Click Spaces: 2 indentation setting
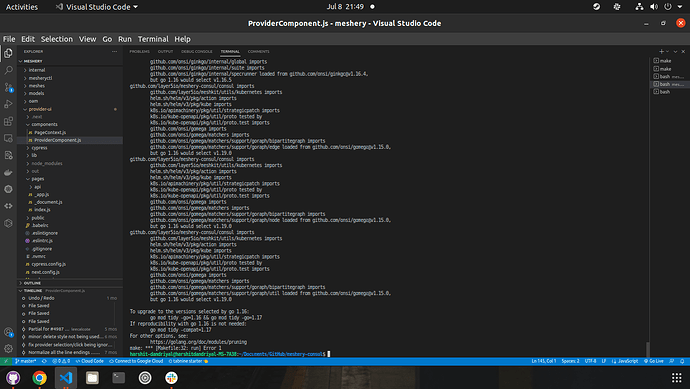690x389 pixels. point(570,361)
